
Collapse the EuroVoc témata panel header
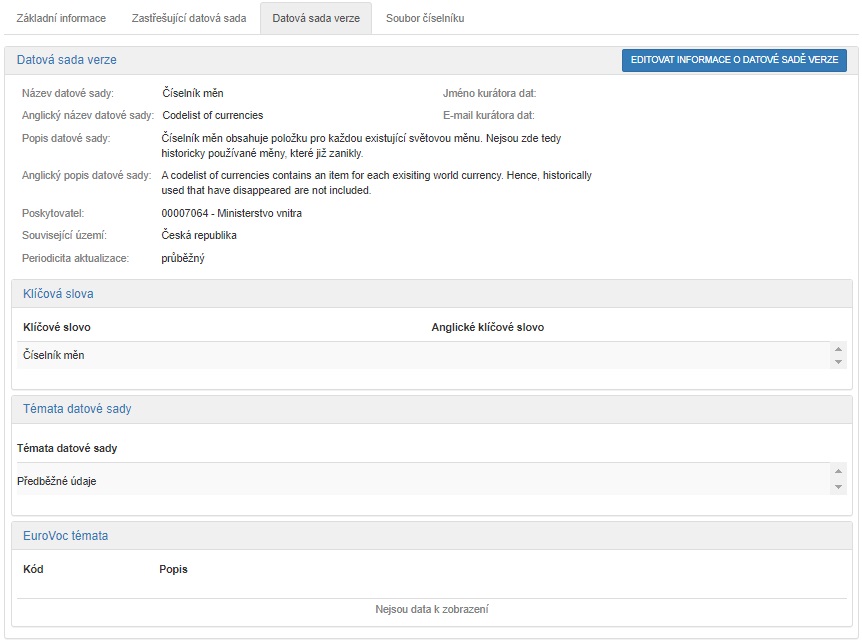65,536
